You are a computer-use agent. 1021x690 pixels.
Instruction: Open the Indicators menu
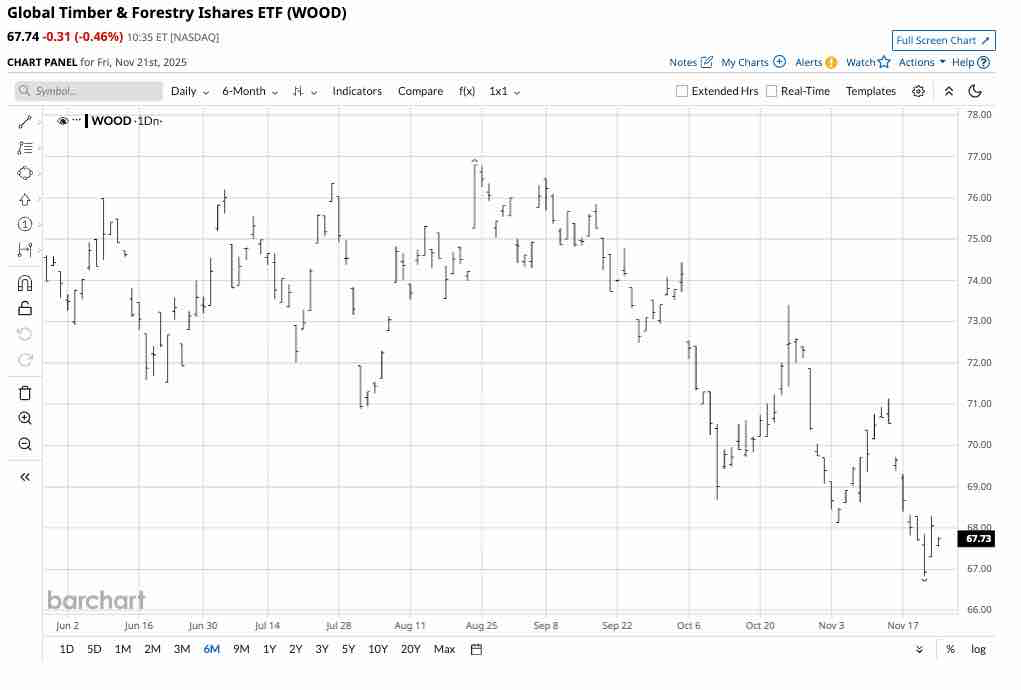pos(357,91)
